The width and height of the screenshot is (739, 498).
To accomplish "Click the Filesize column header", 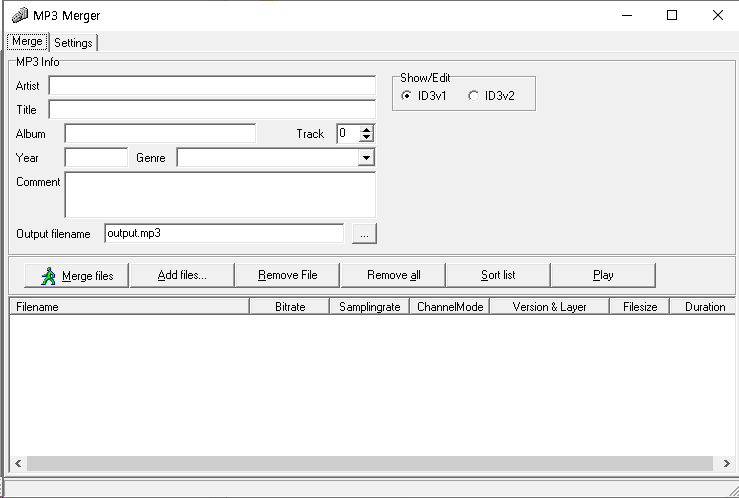I will [x=640, y=307].
